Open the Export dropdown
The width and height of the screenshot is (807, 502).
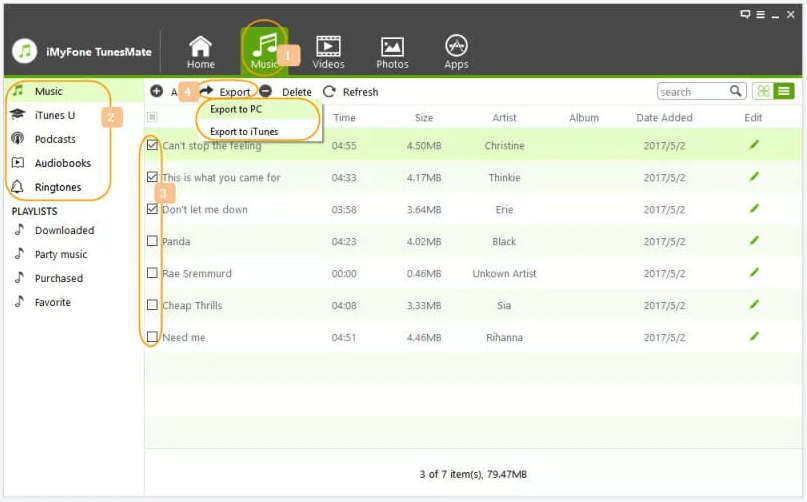[225, 92]
